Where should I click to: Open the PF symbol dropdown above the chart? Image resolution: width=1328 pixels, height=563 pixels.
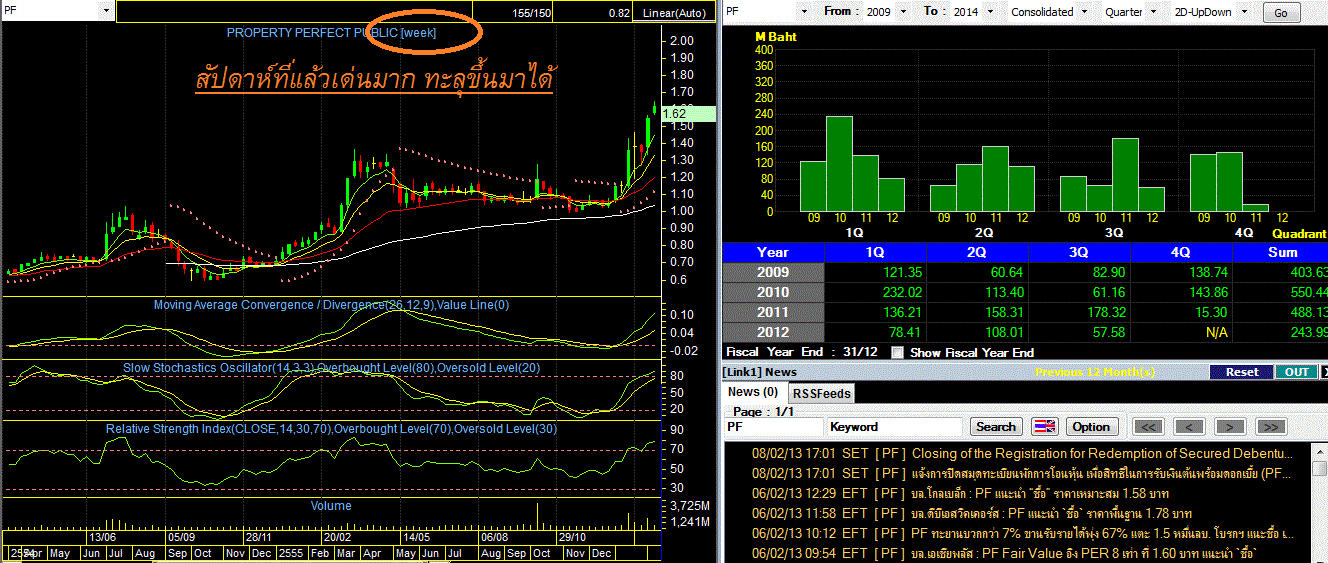coord(107,10)
